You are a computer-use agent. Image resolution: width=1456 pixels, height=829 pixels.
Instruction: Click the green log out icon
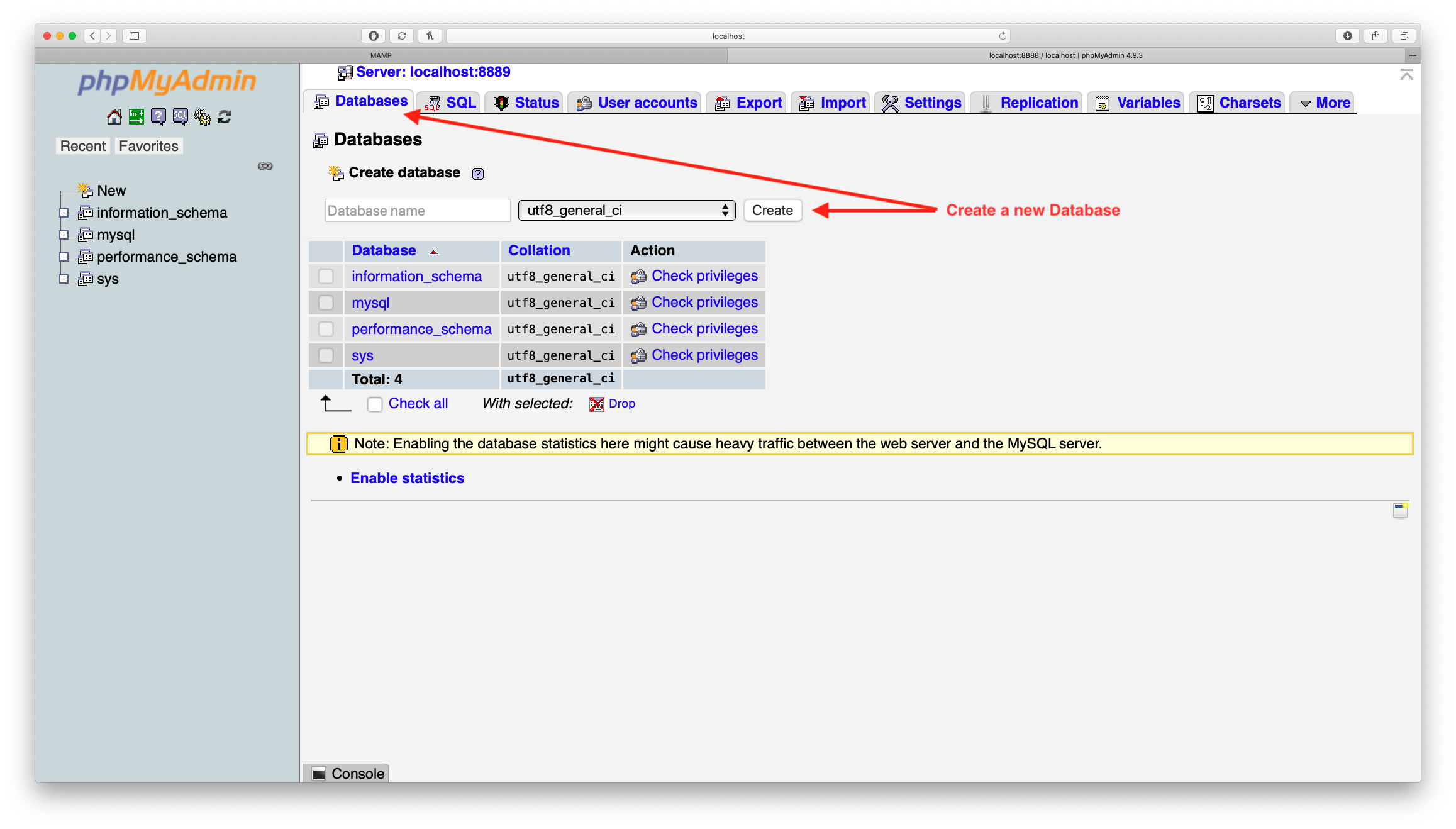(136, 117)
